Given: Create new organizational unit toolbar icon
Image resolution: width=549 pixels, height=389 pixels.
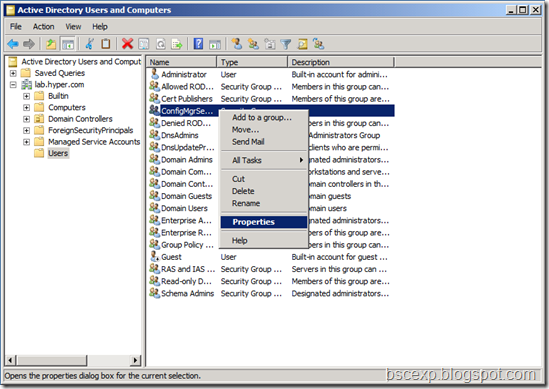Looking at the screenshot, I should (x=270, y=44).
